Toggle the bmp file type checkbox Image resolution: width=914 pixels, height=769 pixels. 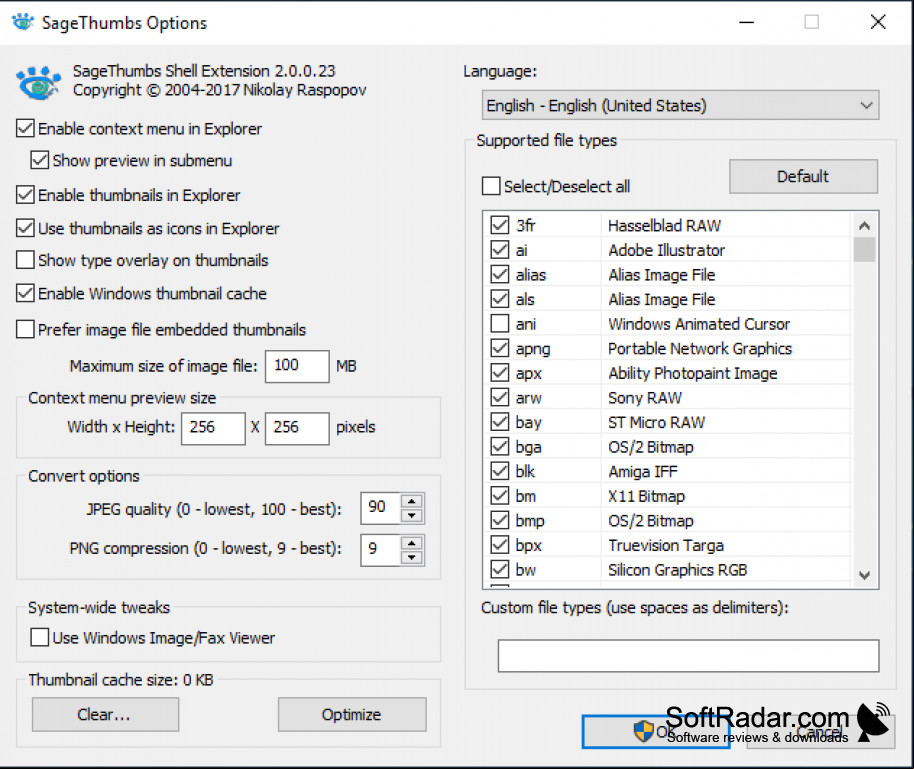point(500,521)
